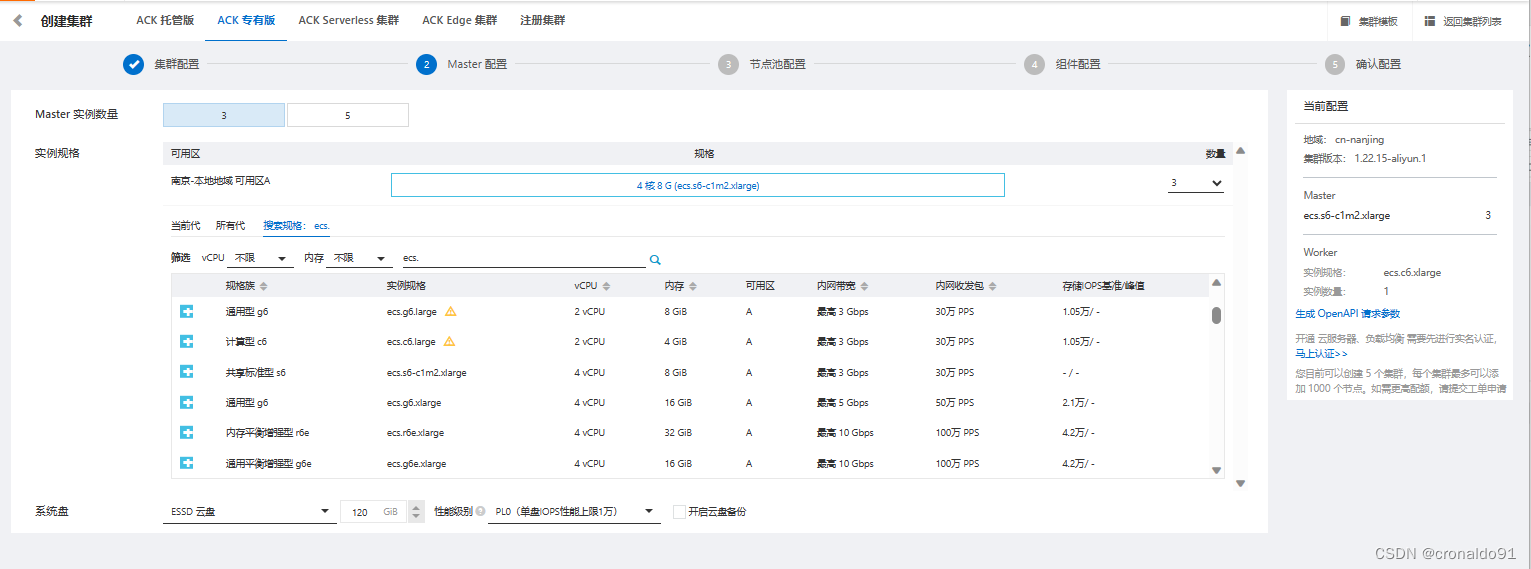Click step 4 circle for 组件配置
Image resolution: width=1531 pixels, height=569 pixels.
[1034, 64]
